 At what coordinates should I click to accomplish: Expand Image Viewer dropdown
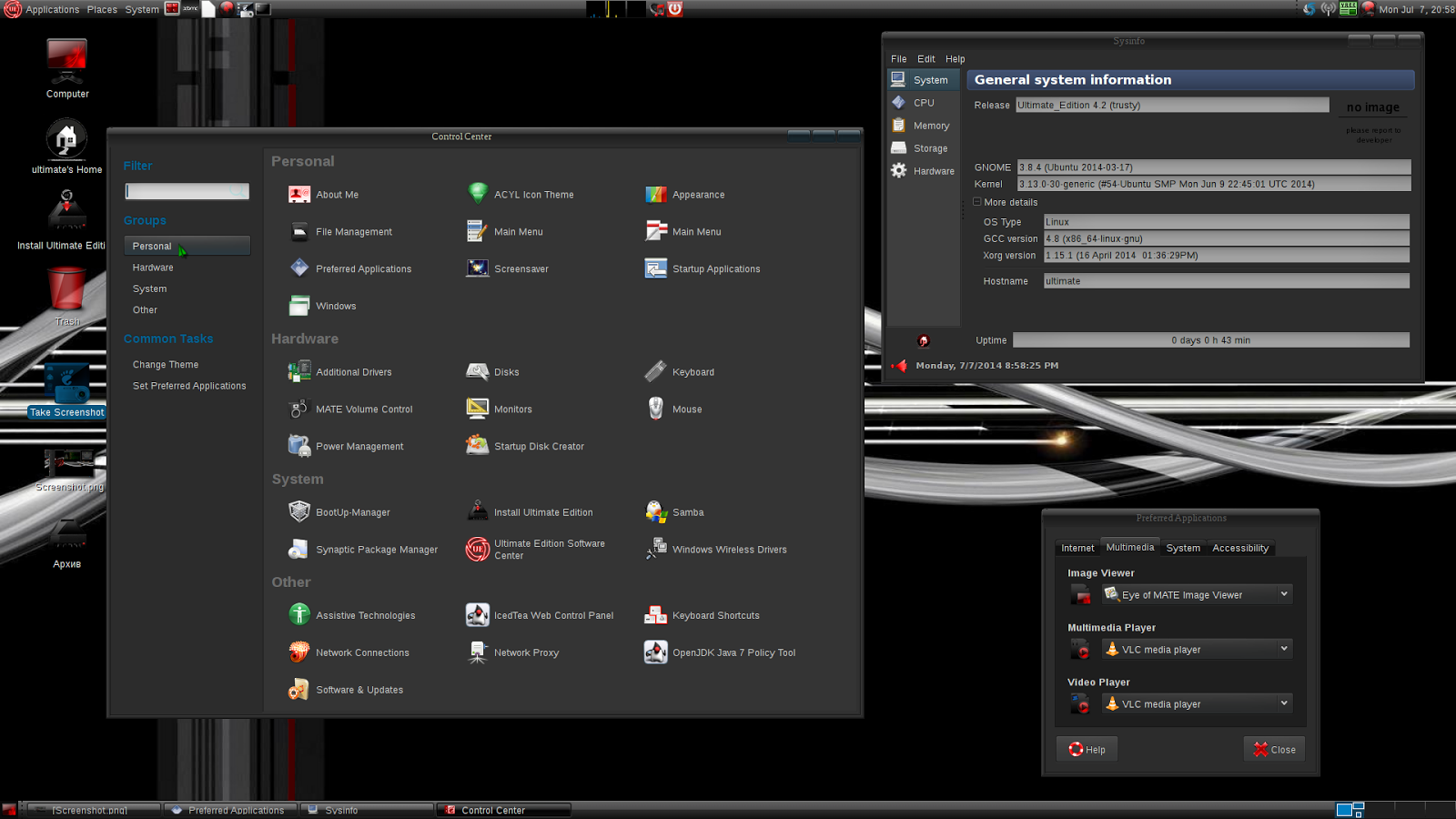click(x=1197, y=595)
